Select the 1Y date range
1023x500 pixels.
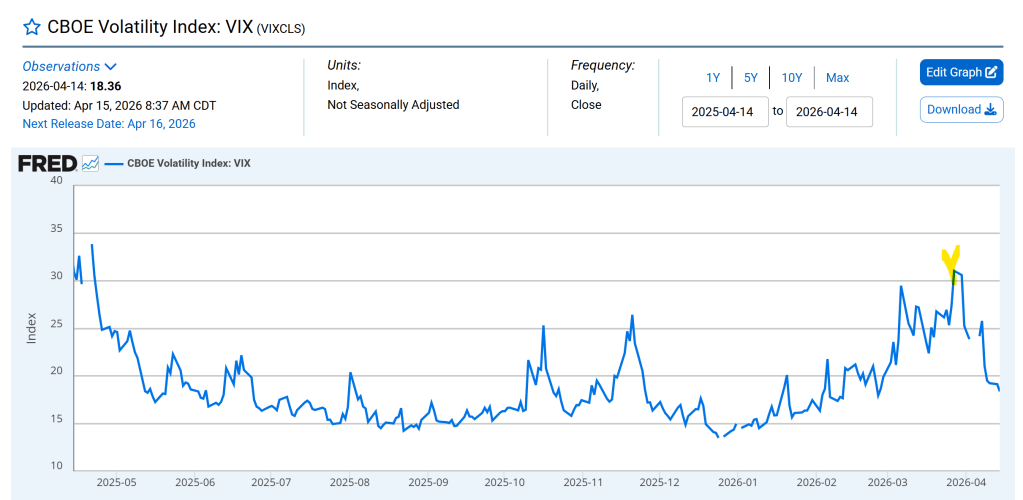pos(713,77)
